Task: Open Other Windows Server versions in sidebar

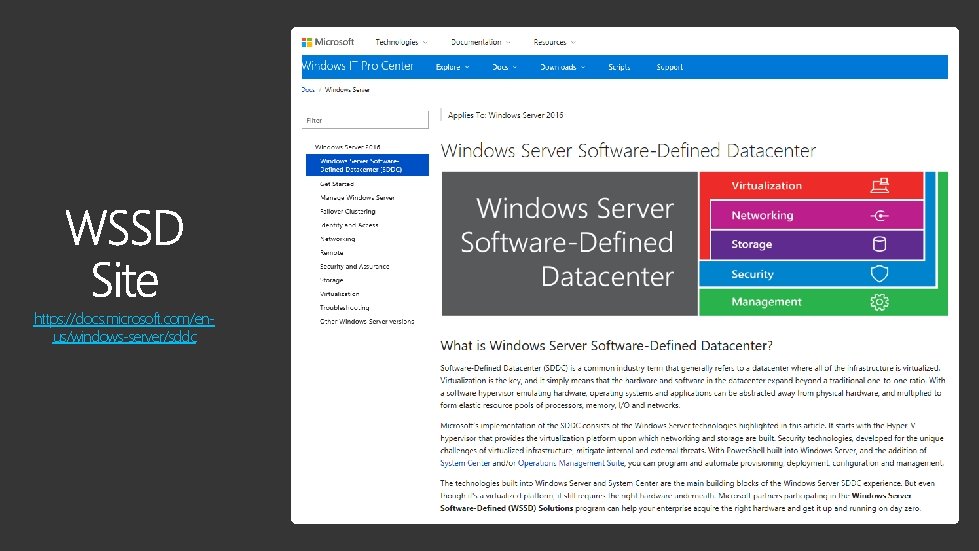Action: tap(367, 321)
